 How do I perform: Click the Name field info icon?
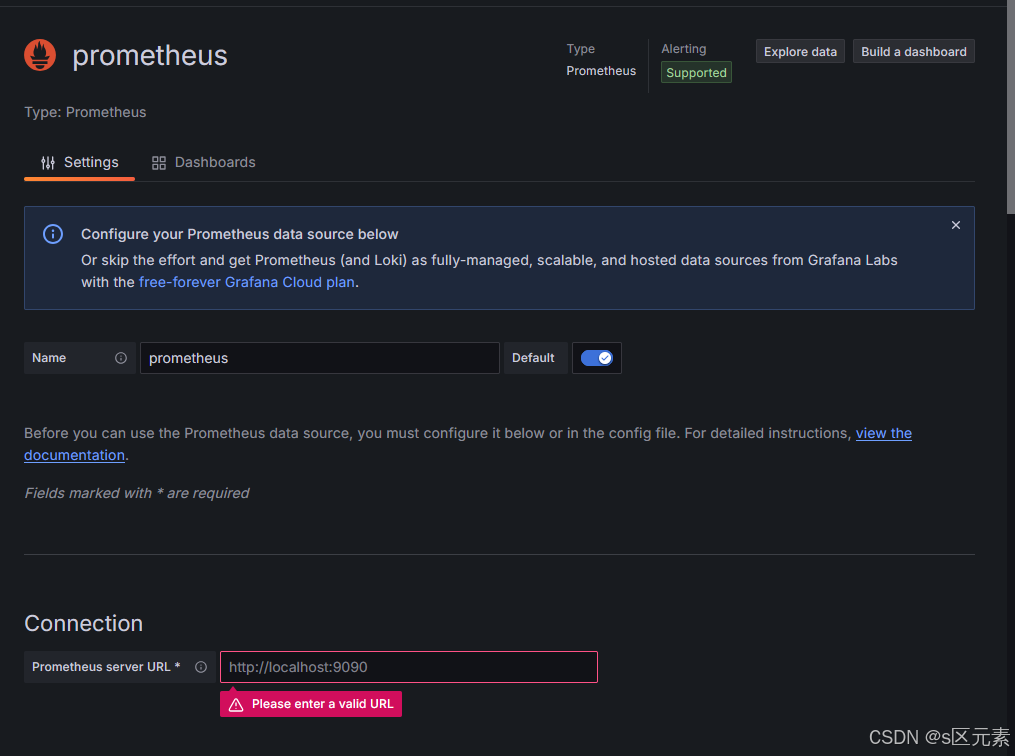121,358
